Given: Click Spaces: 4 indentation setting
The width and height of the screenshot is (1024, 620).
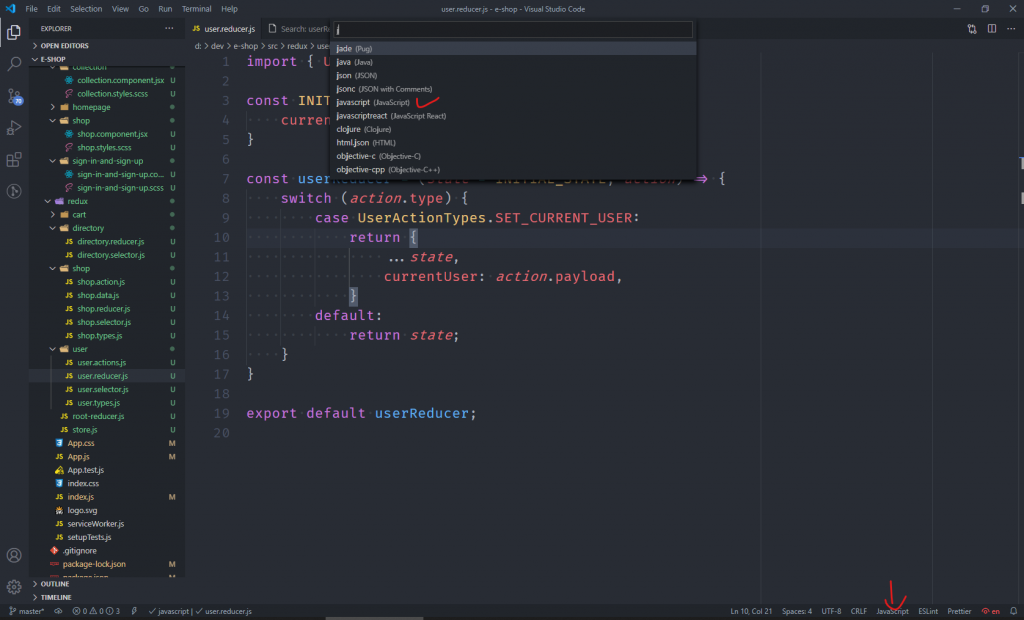Looking at the screenshot, I should (797, 612).
